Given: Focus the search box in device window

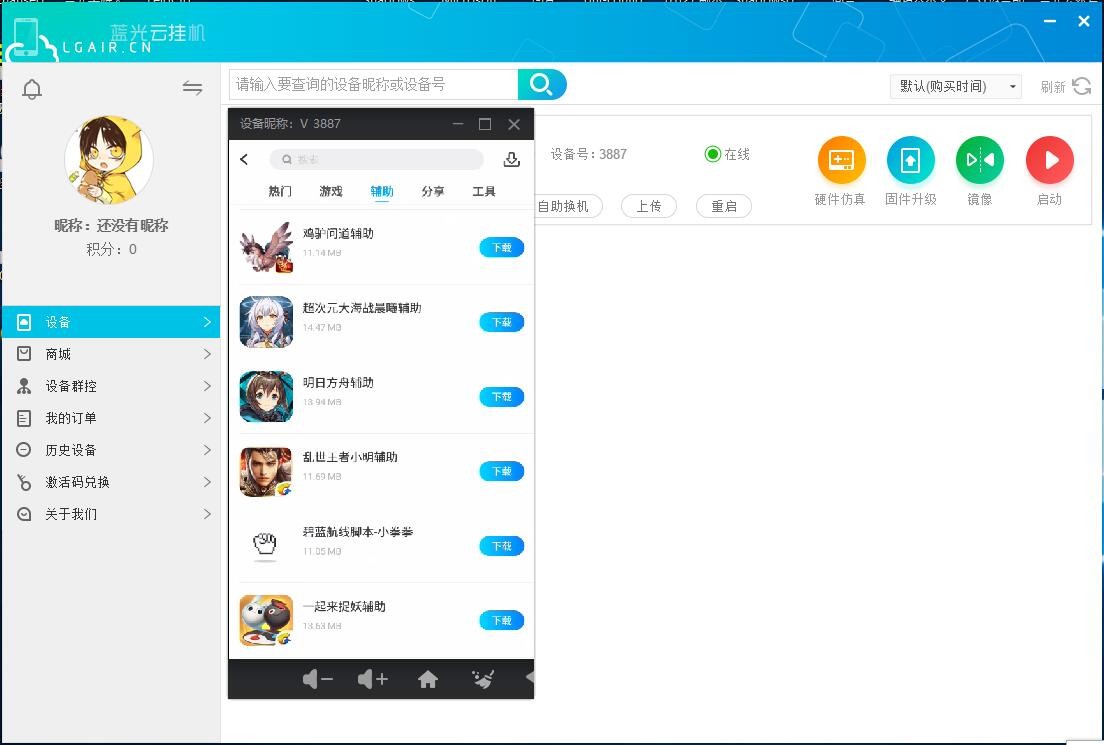Looking at the screenshot, I should pos(376,159).
